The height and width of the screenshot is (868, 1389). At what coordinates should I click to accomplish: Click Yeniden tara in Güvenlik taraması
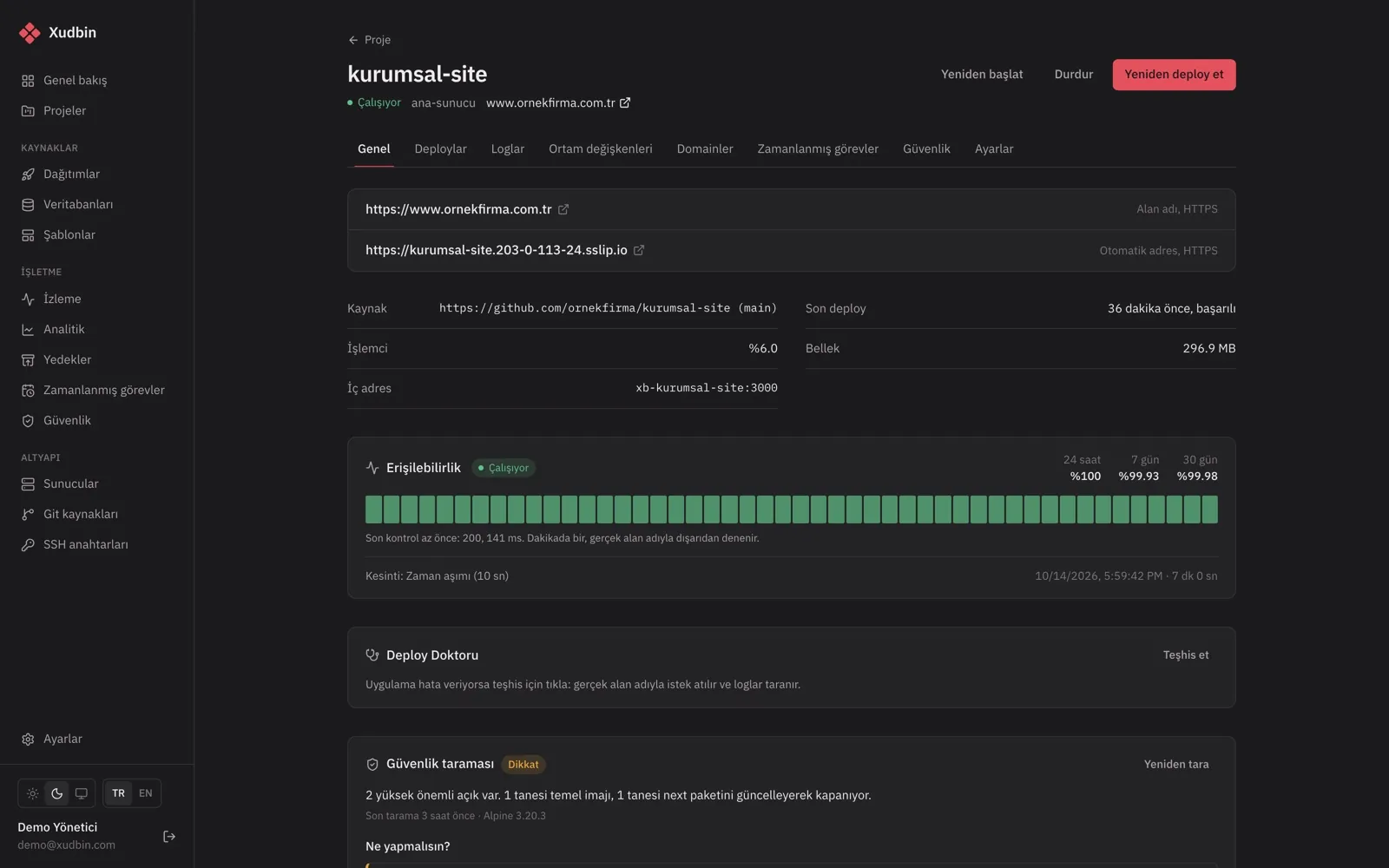pyautogui.click(x=1176, y=765)
